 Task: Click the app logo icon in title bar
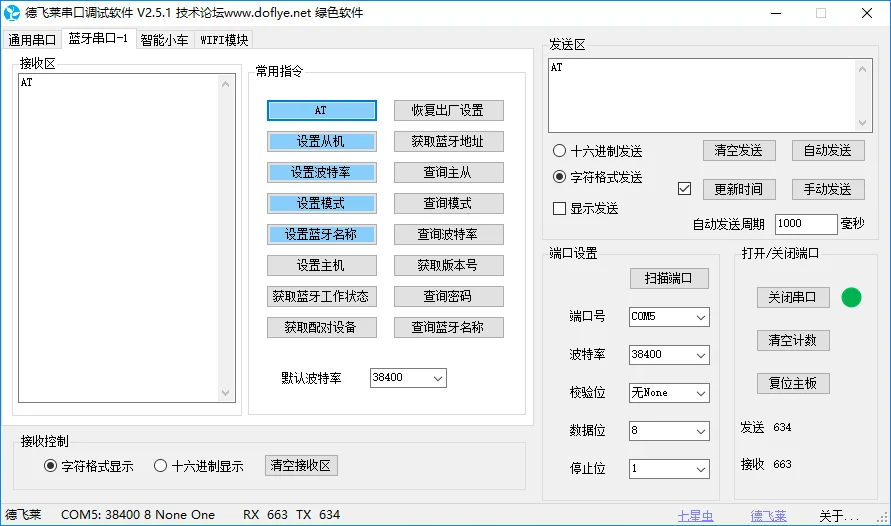[x=11, y=12]
